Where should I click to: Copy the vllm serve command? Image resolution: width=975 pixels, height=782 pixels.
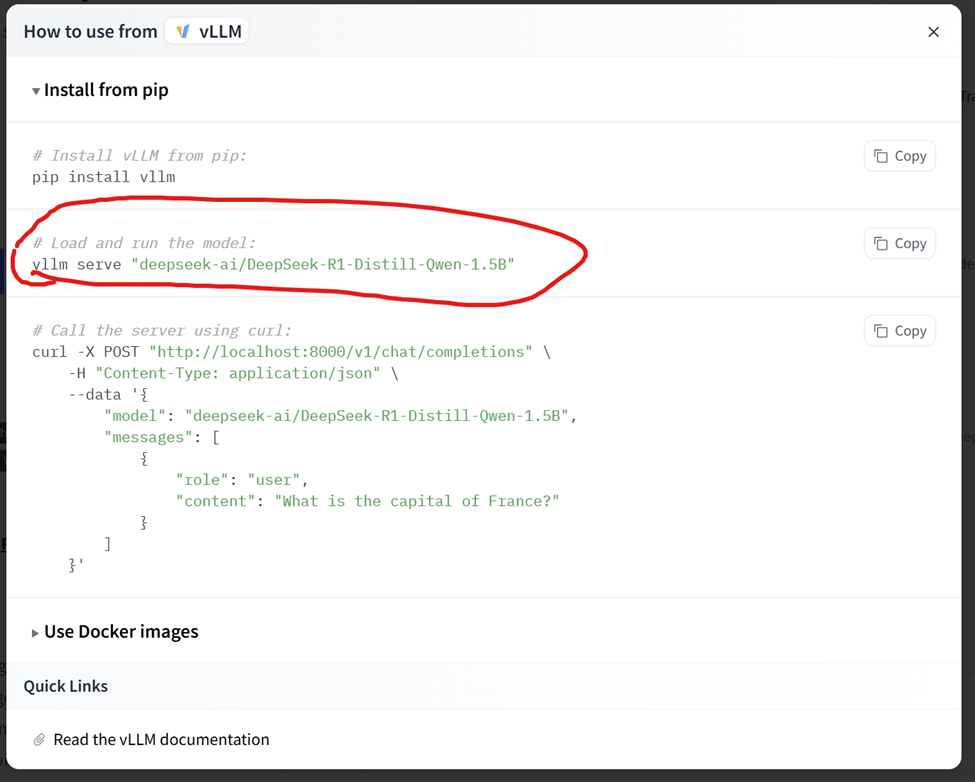point(900,244)
